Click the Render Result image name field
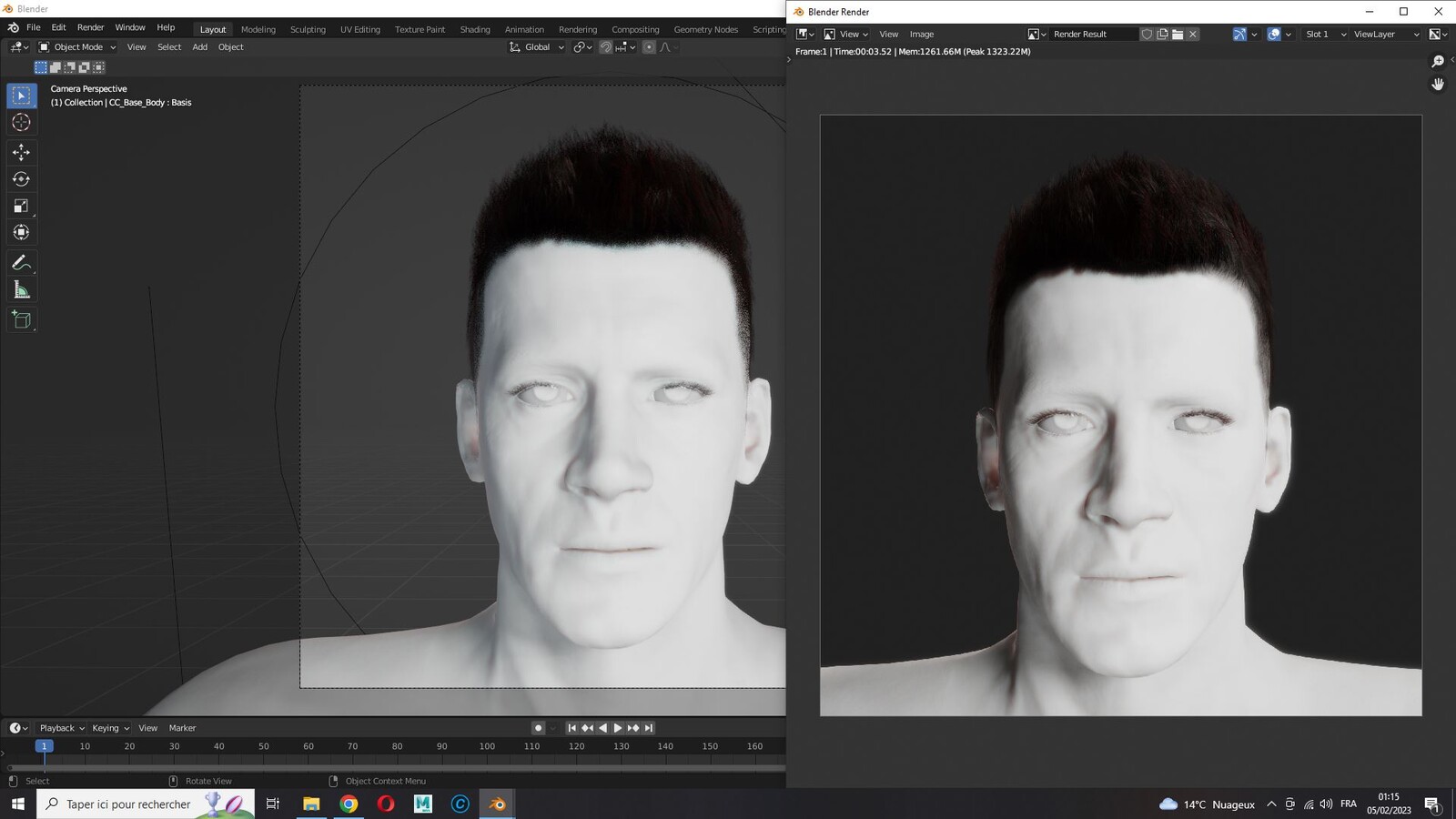 click(1093, 35)
